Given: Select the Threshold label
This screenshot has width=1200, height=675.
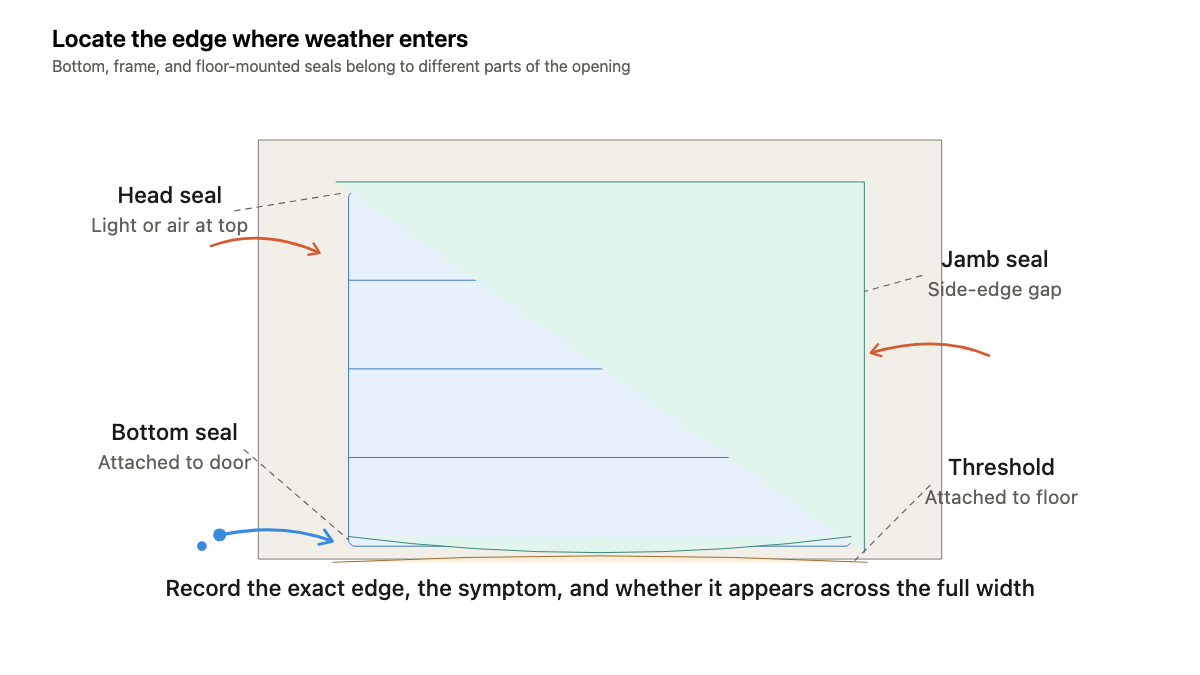Looking at the screenshot, I should (x=1001, y=467).
